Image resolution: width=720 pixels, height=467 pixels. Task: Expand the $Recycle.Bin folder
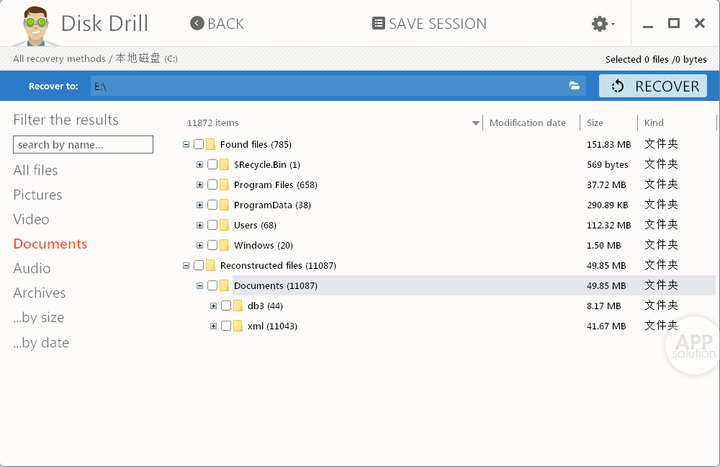pos(200,165)
